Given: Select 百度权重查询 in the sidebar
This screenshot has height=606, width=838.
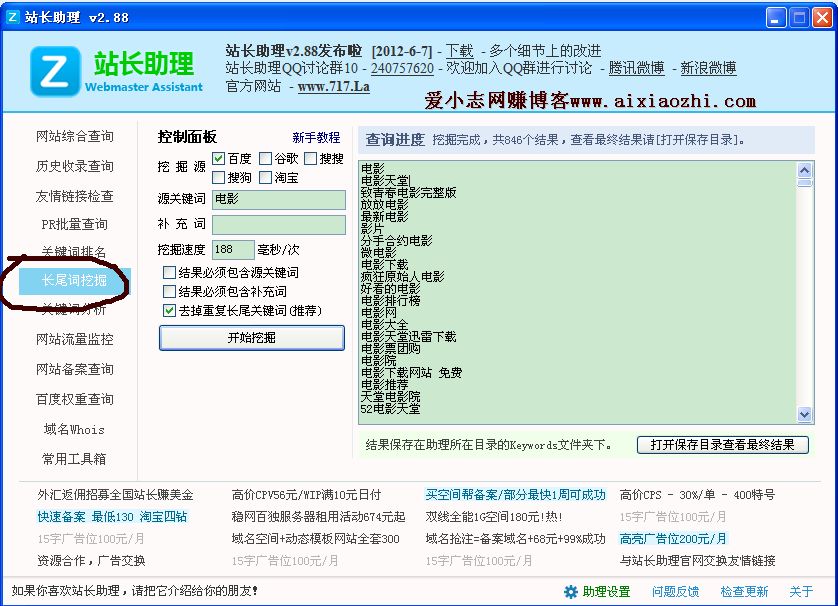Looking at the screenshot, I should point(75,399).
